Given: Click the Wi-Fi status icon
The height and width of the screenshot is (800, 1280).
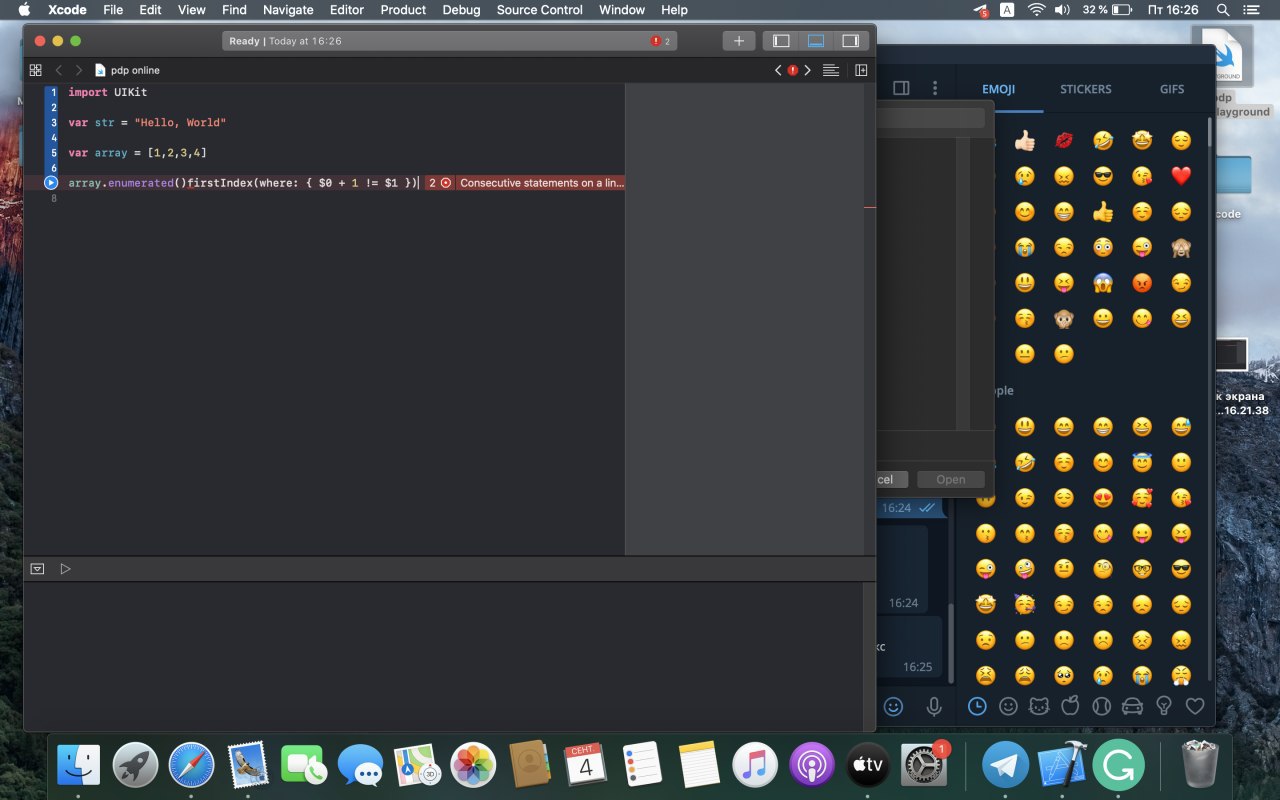Looking at the screenshot, I should (1036, 10).
